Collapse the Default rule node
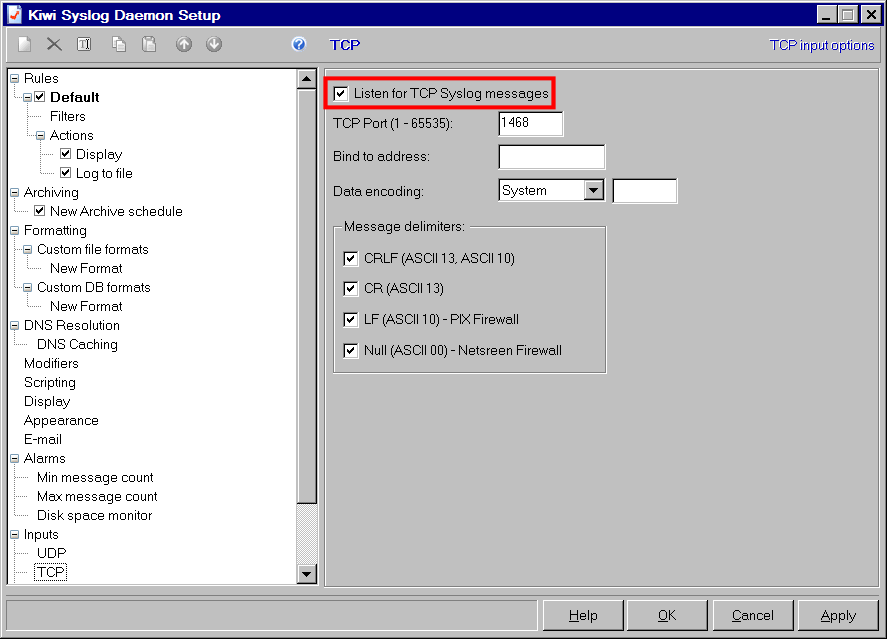 tap(27, 97)
